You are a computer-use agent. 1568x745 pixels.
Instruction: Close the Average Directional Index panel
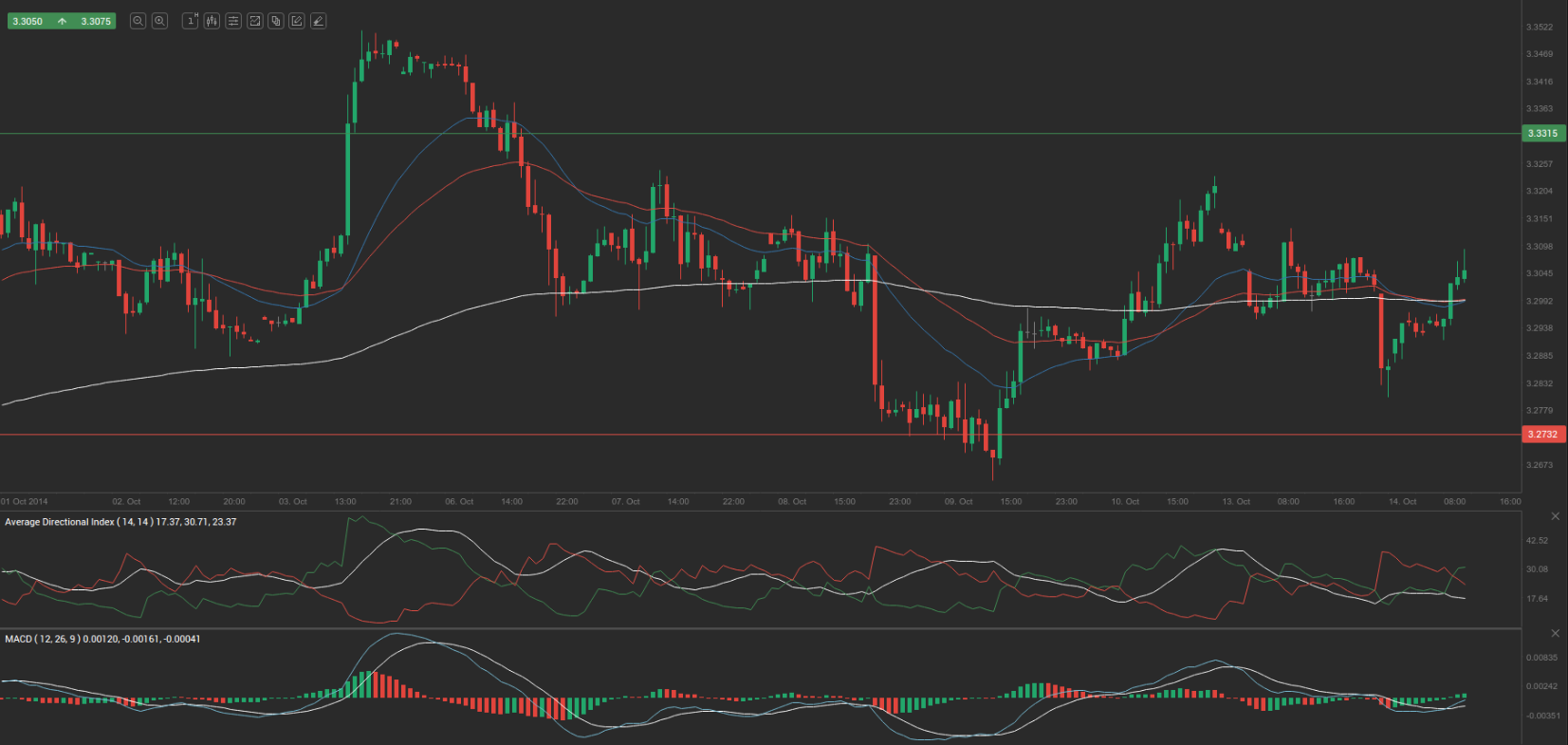[x=1555, y=516]
